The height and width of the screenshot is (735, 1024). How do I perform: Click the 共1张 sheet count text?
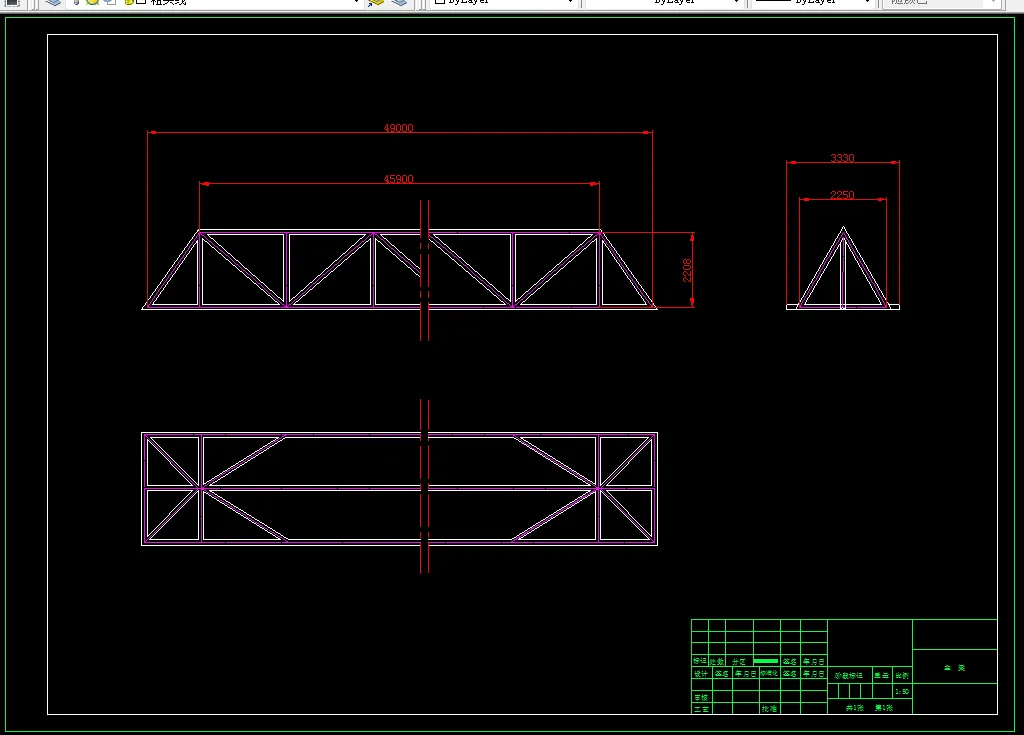click(855, 708)
